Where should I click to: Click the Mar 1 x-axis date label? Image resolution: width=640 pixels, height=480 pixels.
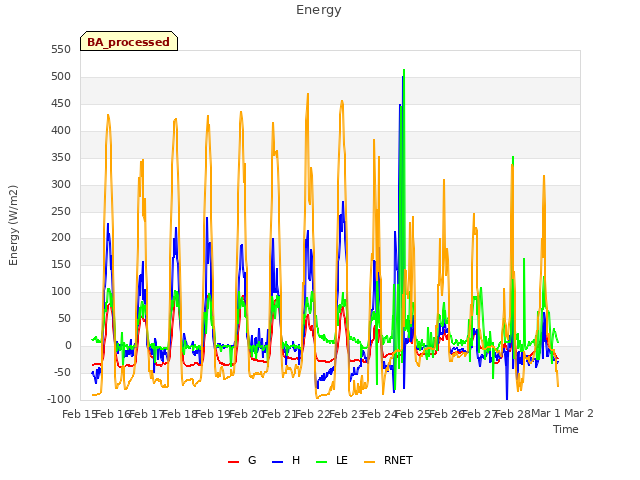point(546,413)
